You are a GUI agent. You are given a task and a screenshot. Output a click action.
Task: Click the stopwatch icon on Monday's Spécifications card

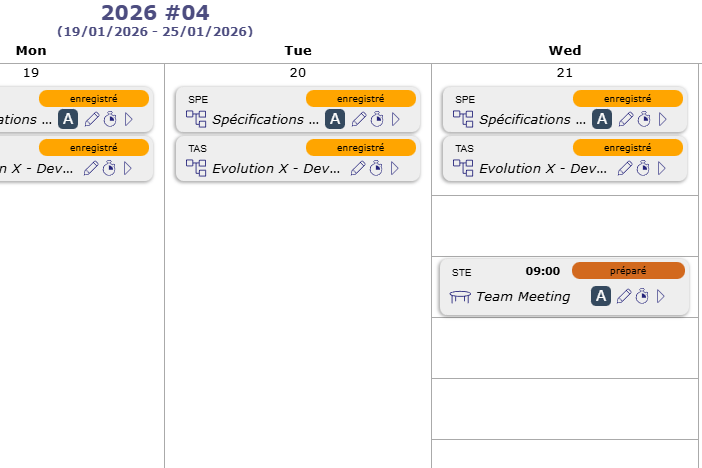click(110, 119)
